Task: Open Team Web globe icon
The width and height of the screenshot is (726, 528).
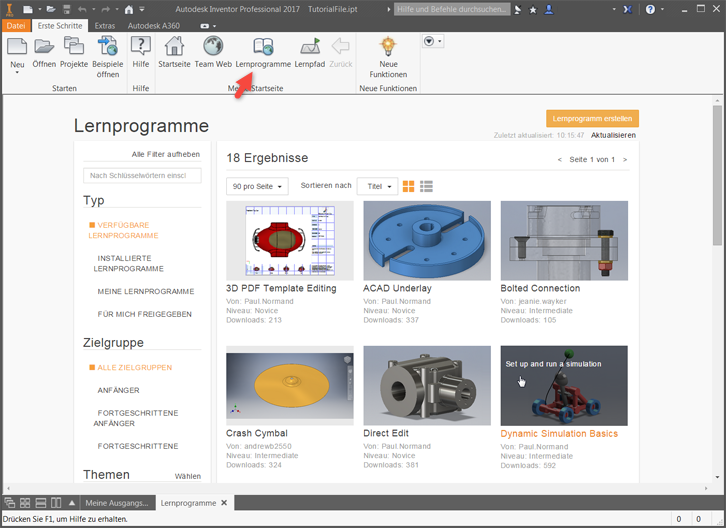Action: (x=213, y=47)
